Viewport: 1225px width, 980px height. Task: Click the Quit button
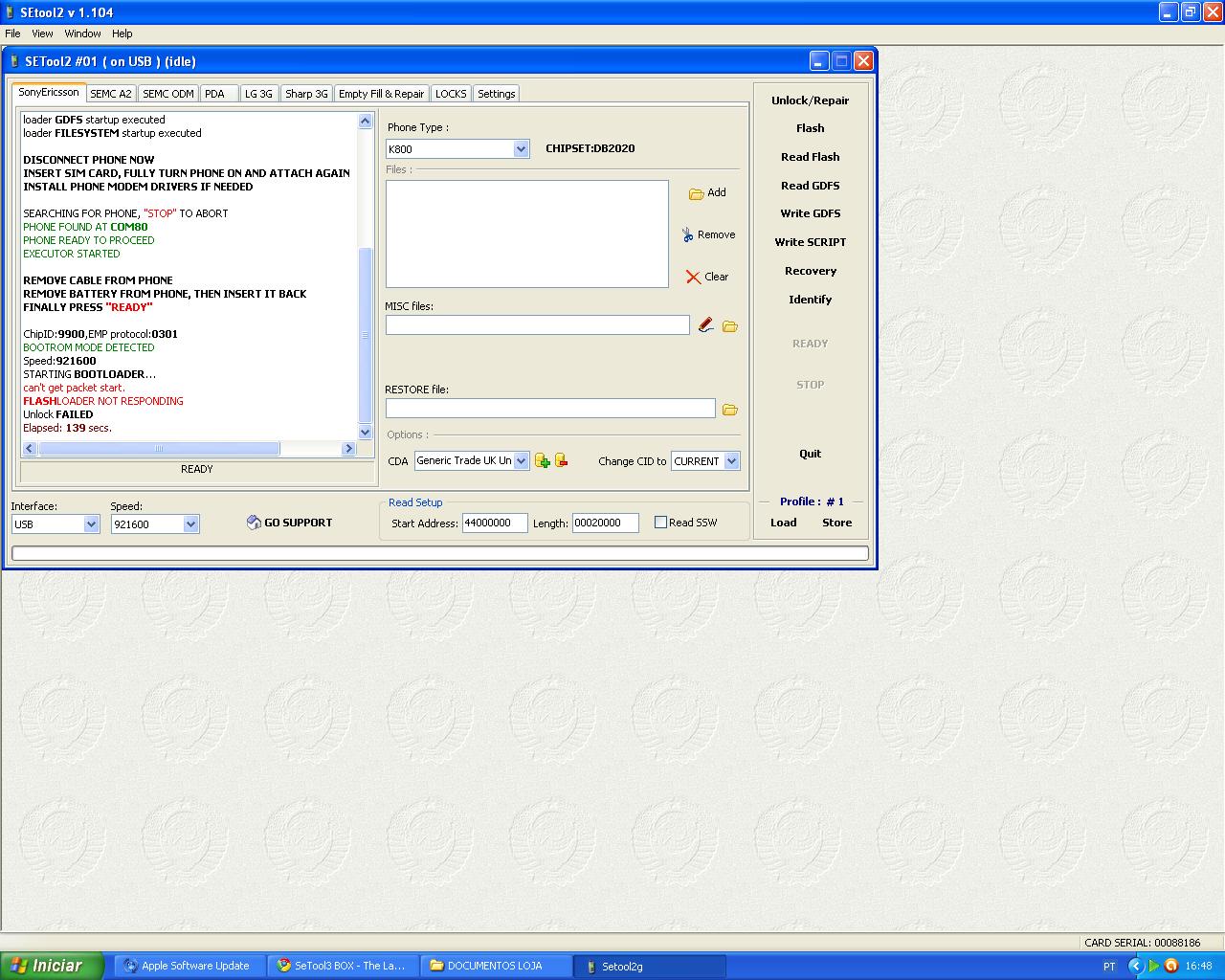[x=811, y=454]
